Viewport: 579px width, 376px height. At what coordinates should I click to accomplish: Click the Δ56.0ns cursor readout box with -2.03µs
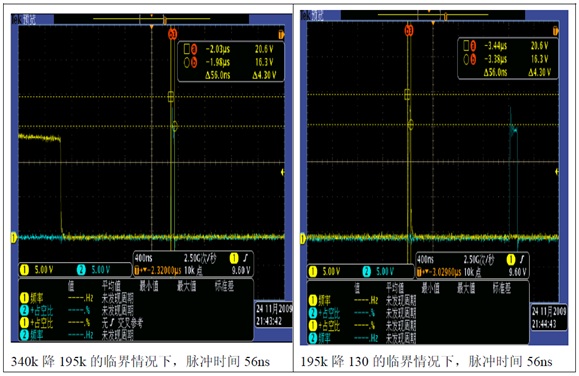(x=231, y=62)
